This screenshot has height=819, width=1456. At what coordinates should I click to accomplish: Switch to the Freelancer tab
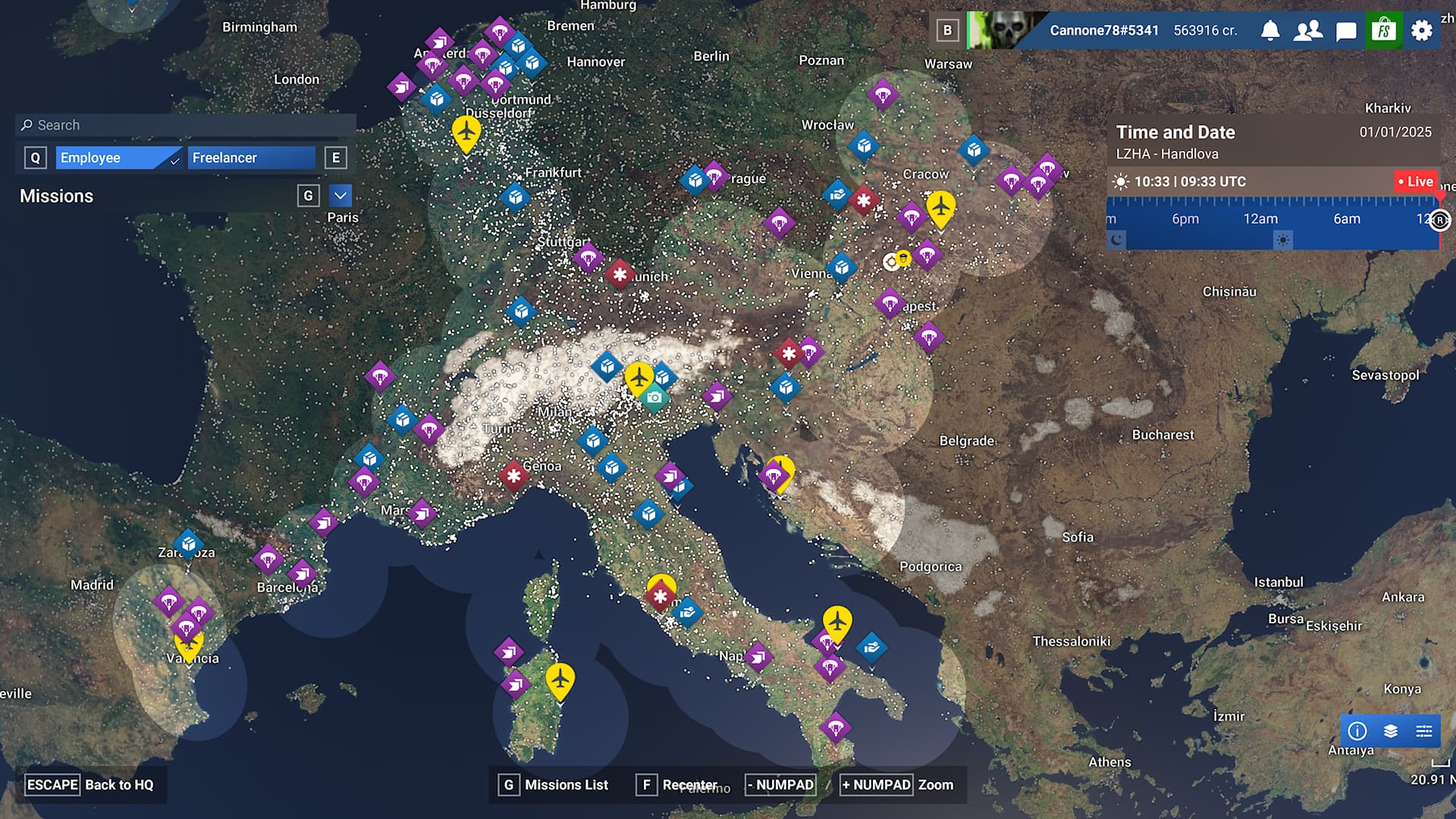(250, 158)
